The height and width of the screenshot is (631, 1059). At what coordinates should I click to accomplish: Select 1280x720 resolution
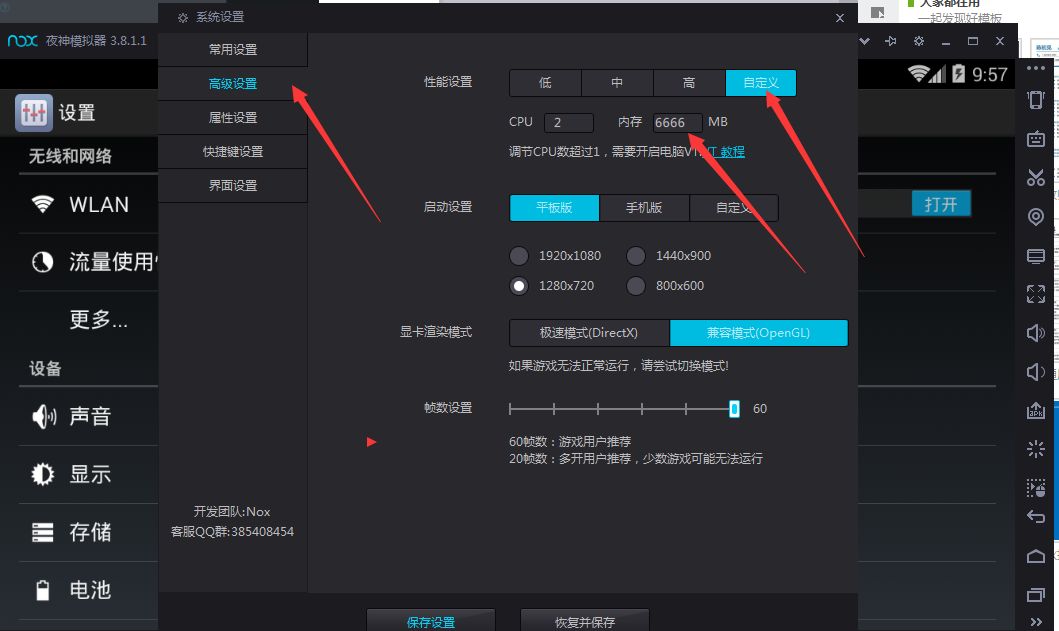(x=519, y=286)
